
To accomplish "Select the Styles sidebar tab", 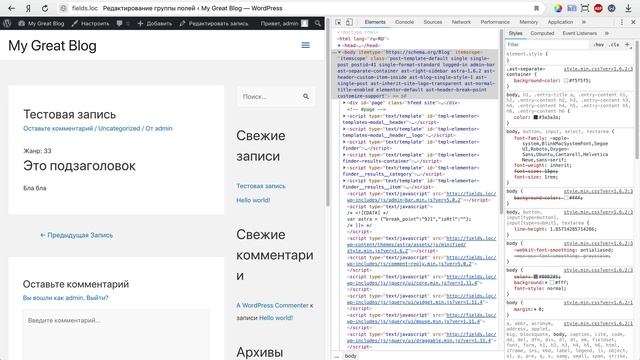I will [x=515, y=33].
